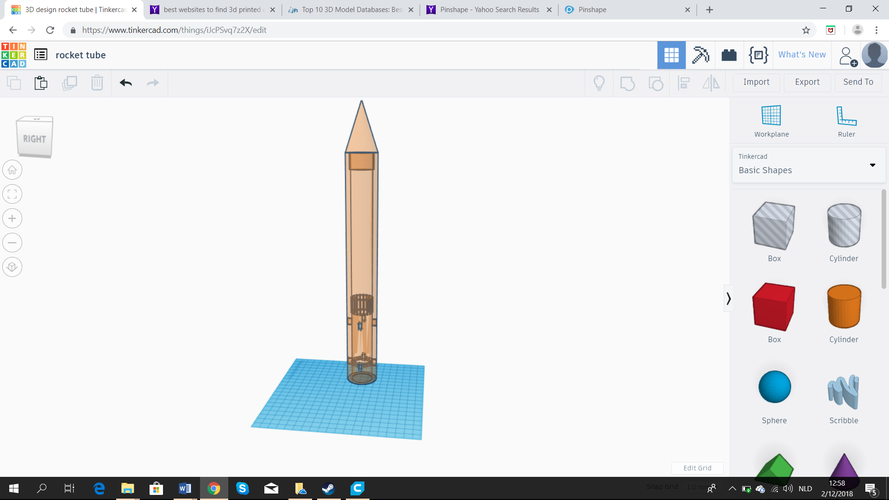Viewport: 889px width, 500px height.
Task: Redo the last action
Action: pyautogui.click(x=153, y=83)
